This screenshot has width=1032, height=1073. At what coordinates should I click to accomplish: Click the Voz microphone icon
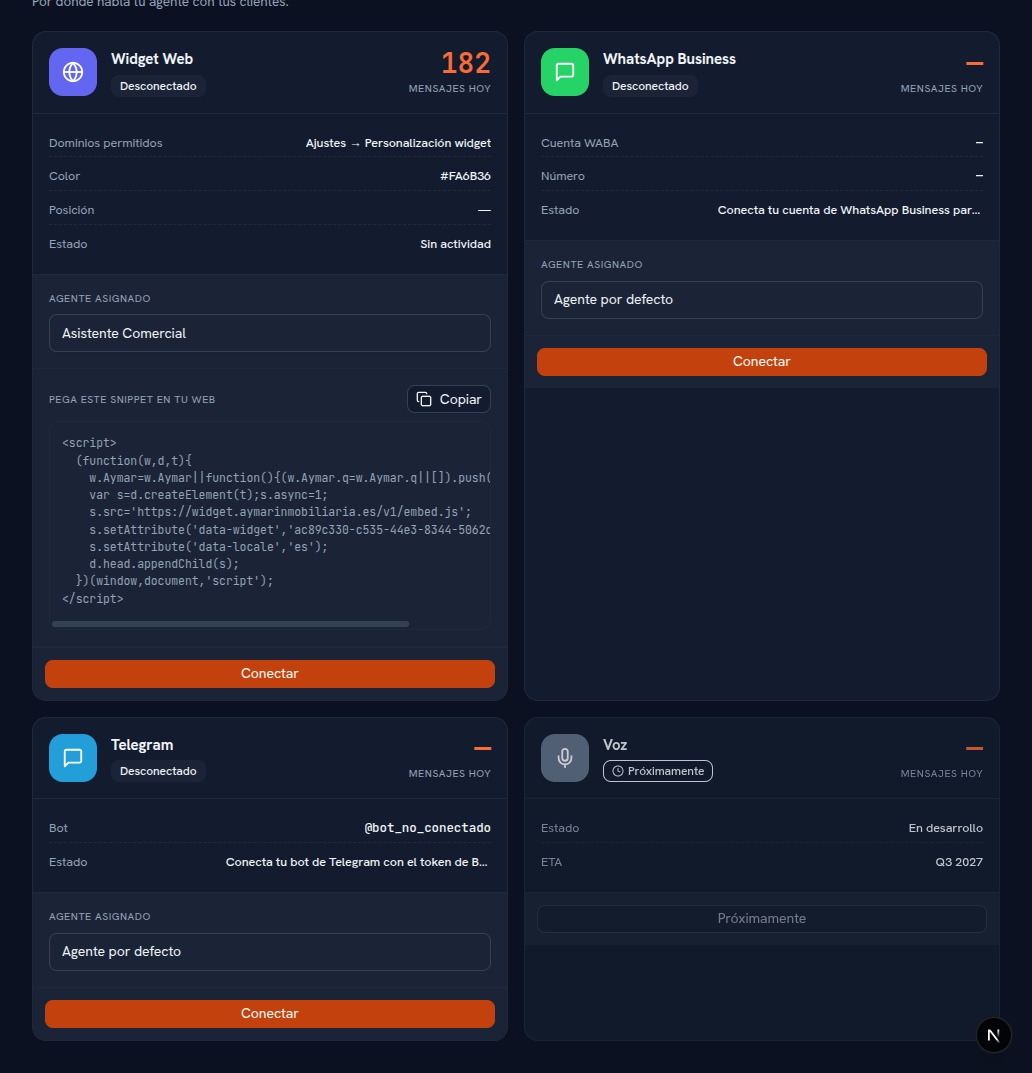(x=565, y=758)
